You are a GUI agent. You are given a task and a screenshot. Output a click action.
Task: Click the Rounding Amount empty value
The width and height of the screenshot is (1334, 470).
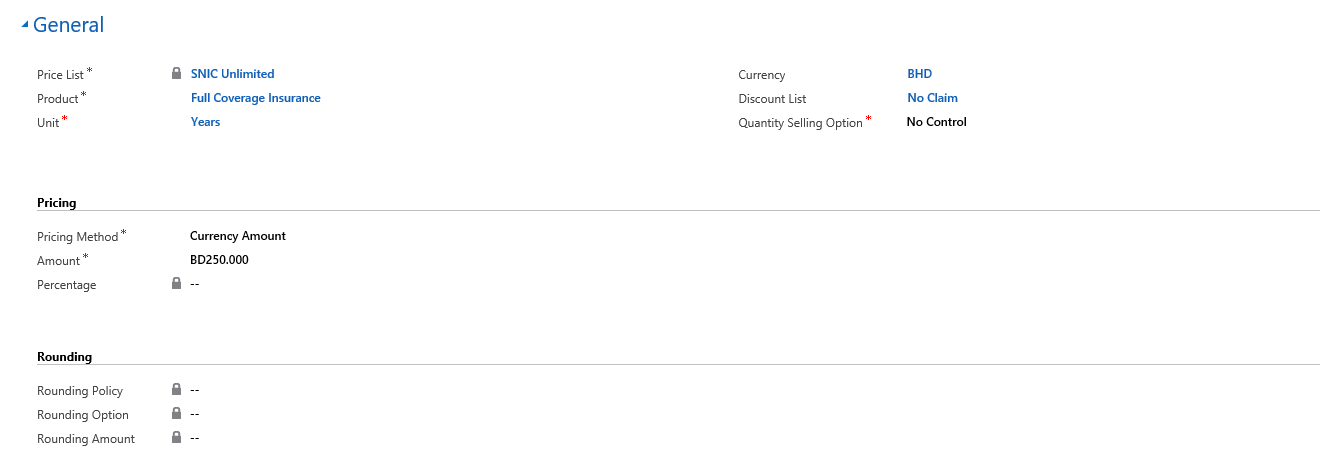195,438
